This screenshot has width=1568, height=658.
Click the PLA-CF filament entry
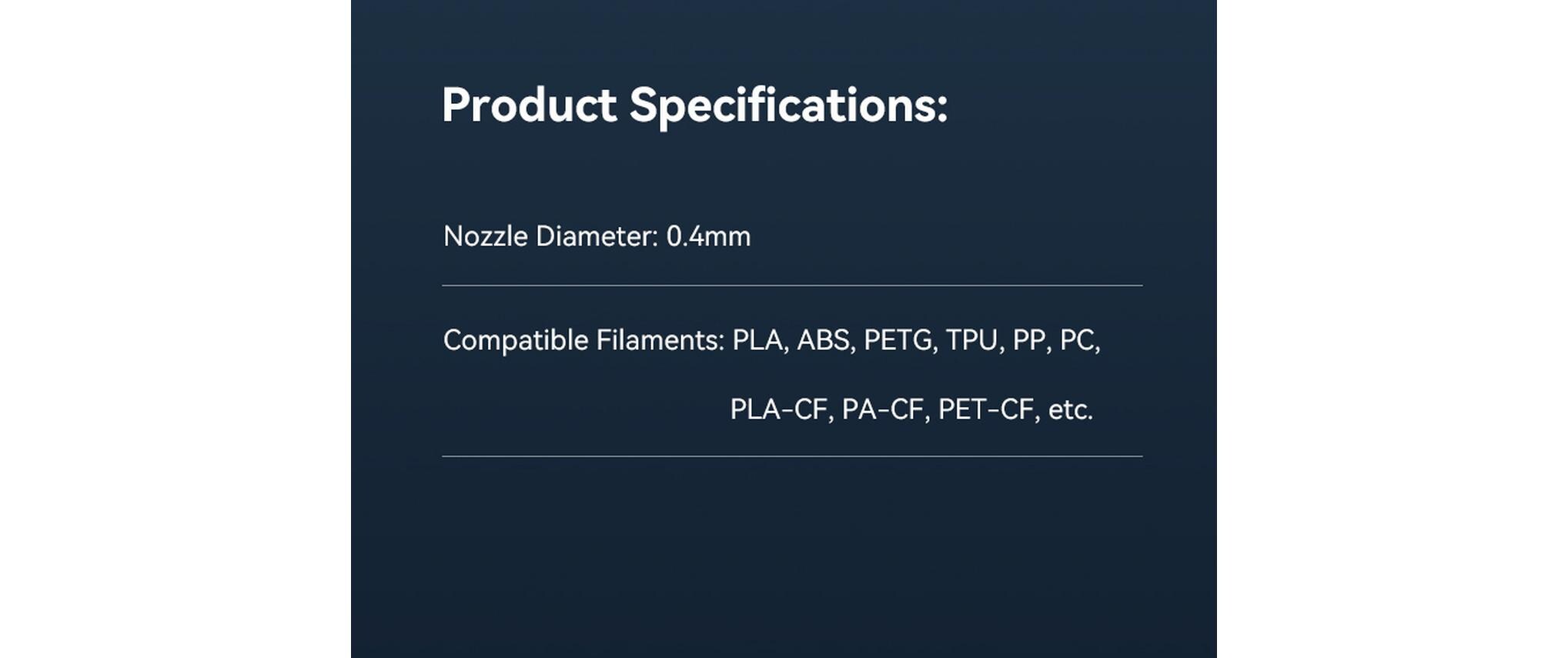pos(779,409)
